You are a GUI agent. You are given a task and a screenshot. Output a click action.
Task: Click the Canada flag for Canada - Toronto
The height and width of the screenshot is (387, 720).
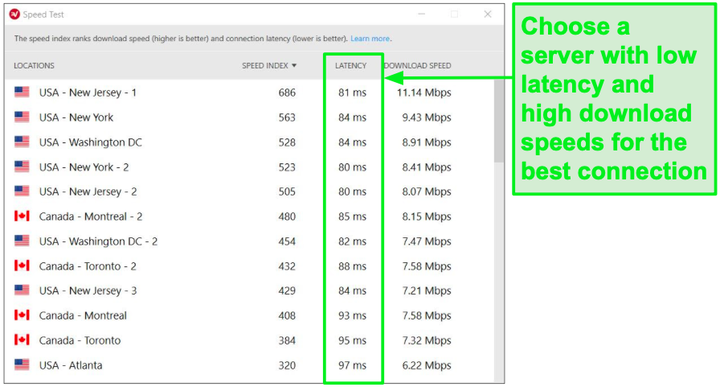coord(22,340)
